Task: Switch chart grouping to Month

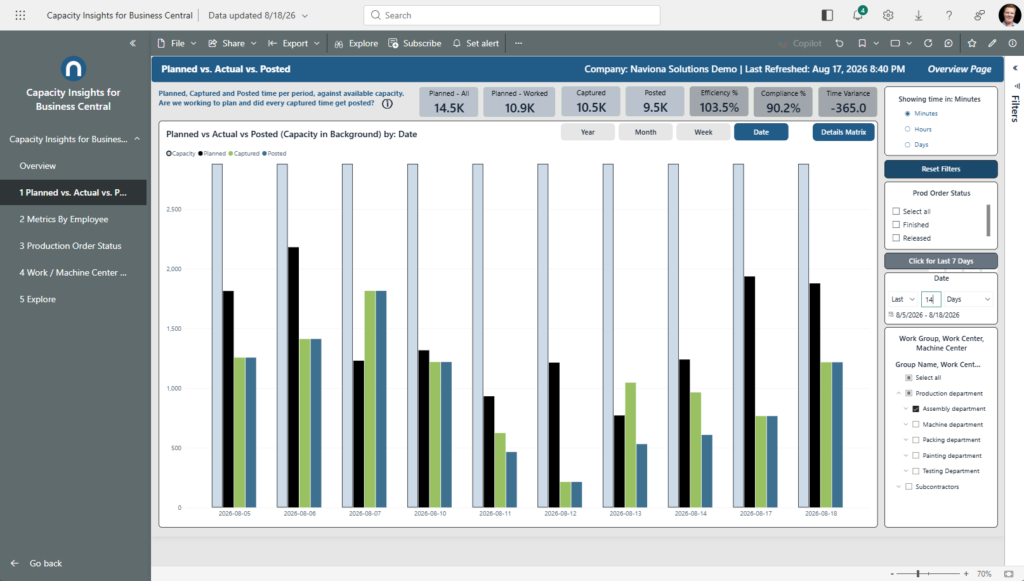Action: tap(645, 132)
